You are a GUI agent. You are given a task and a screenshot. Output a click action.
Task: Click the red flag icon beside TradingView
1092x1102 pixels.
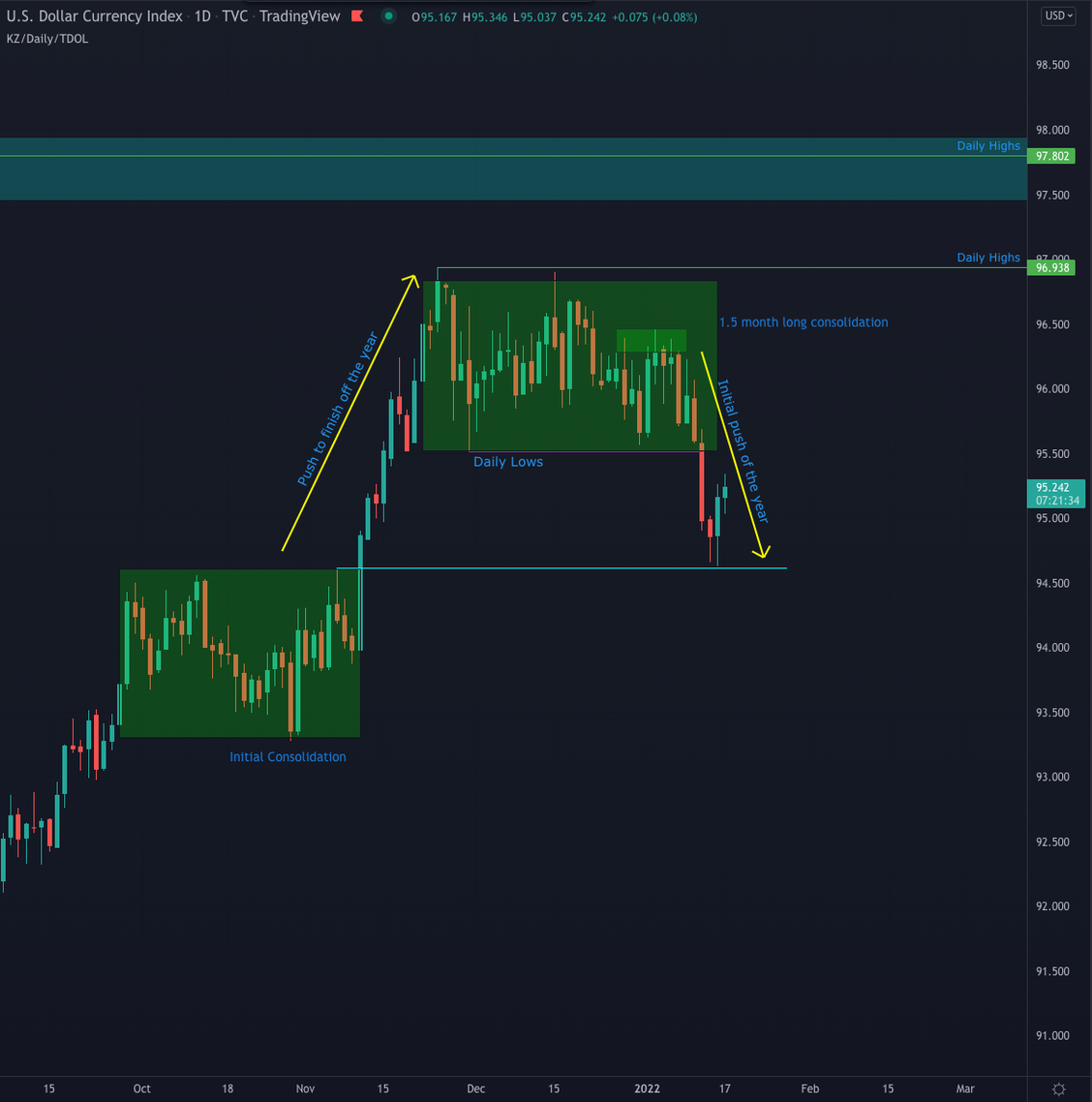(357, 16)
